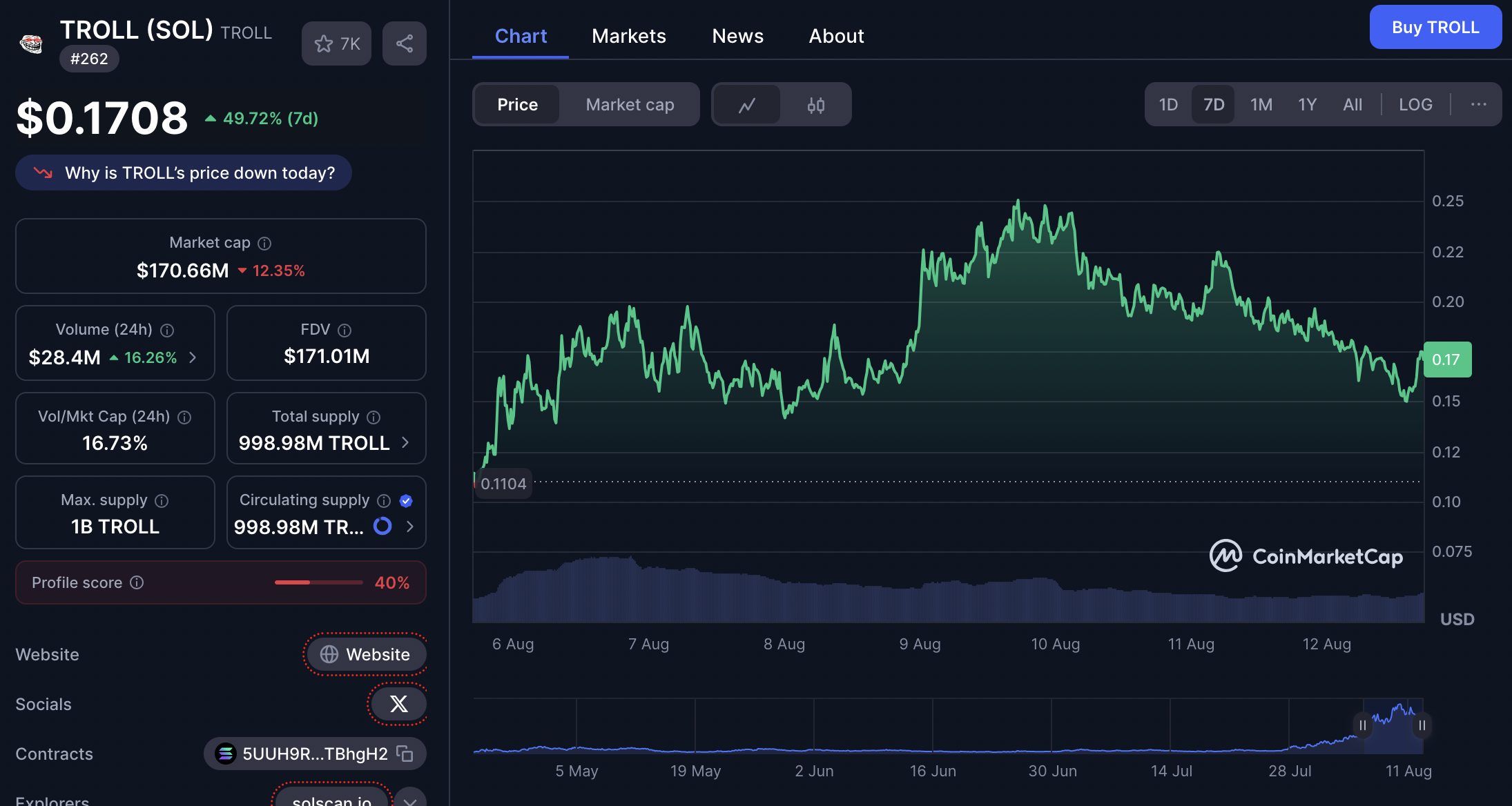Click the 16.26% volume change value

(144, 357)
